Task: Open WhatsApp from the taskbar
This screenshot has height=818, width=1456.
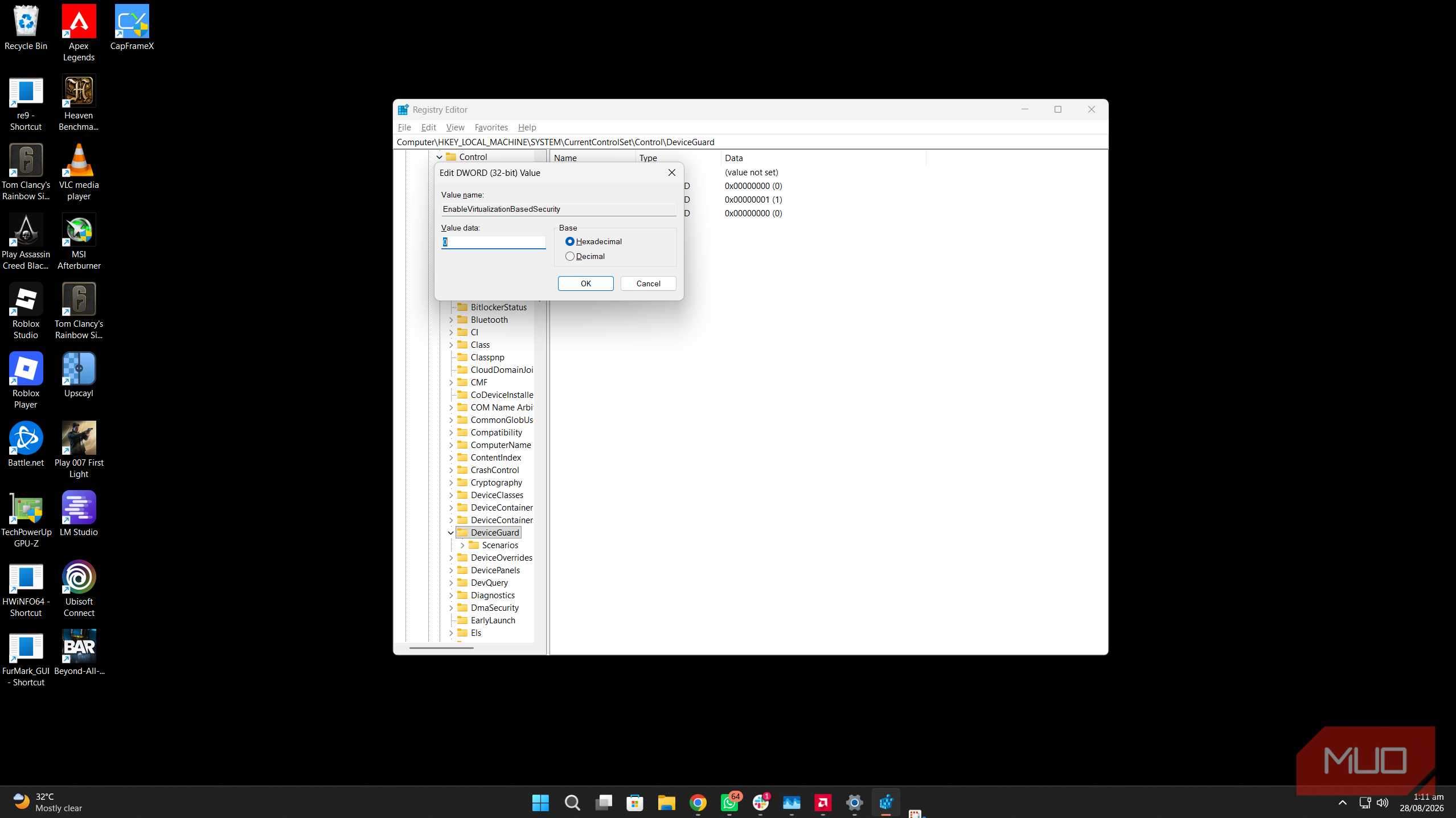Action: (x=729, y=803)
